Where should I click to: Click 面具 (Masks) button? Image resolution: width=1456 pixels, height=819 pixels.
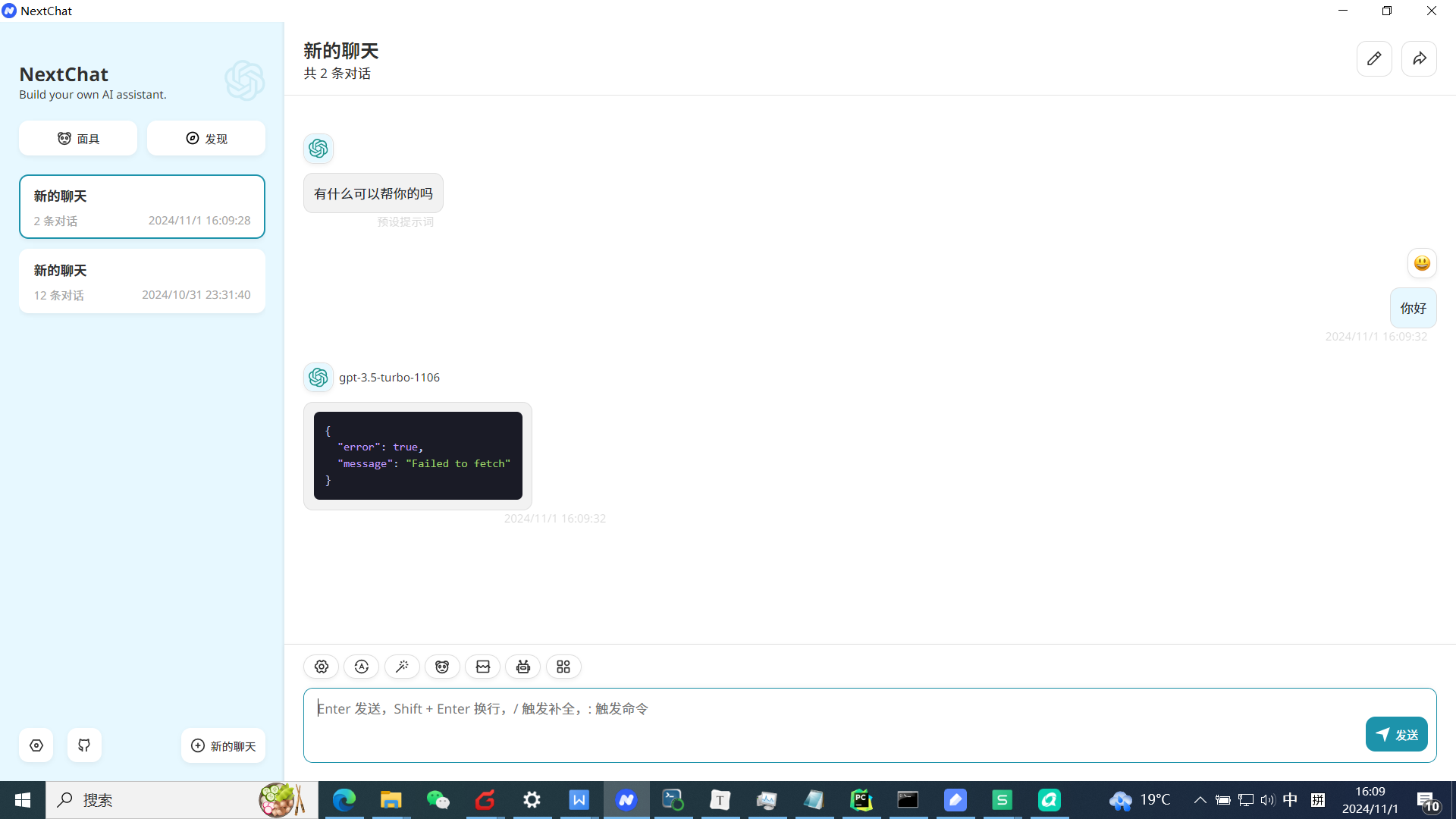coord(78,139)
